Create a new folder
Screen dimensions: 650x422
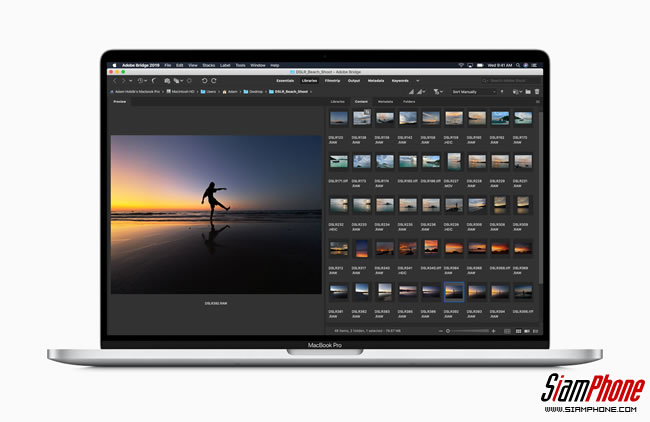point(528,92)
